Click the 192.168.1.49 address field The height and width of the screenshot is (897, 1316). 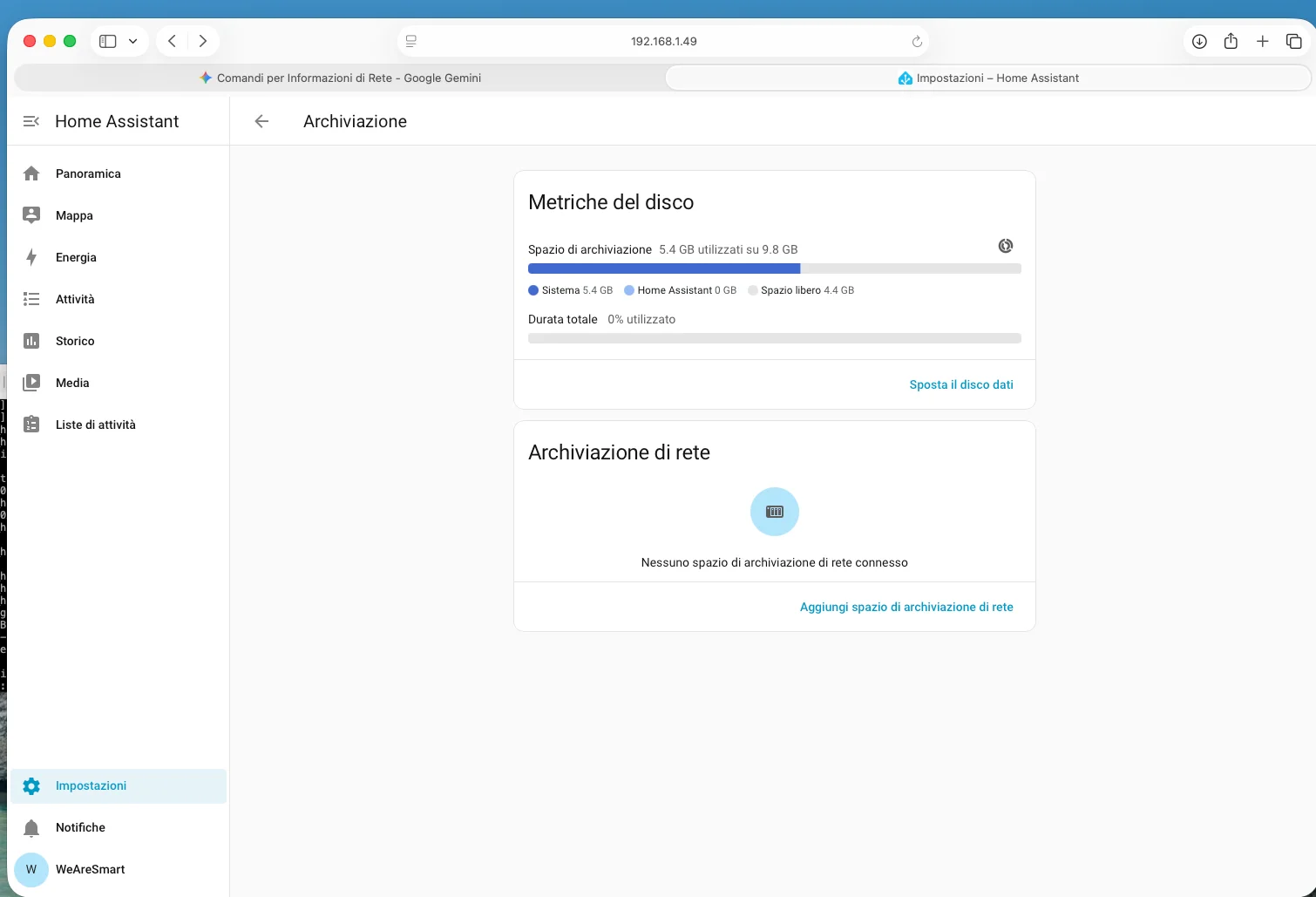(x=663, y=41)
